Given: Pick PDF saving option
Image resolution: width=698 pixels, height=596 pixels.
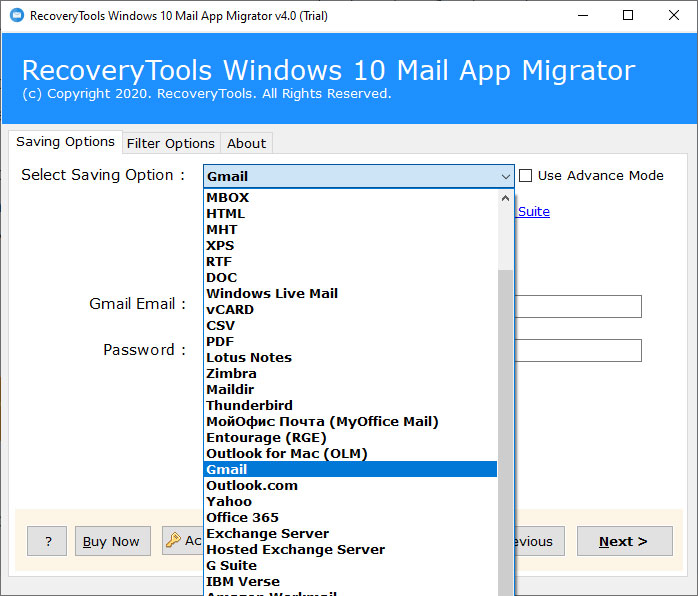Looking at the screenshot, I should coord(351,342).
